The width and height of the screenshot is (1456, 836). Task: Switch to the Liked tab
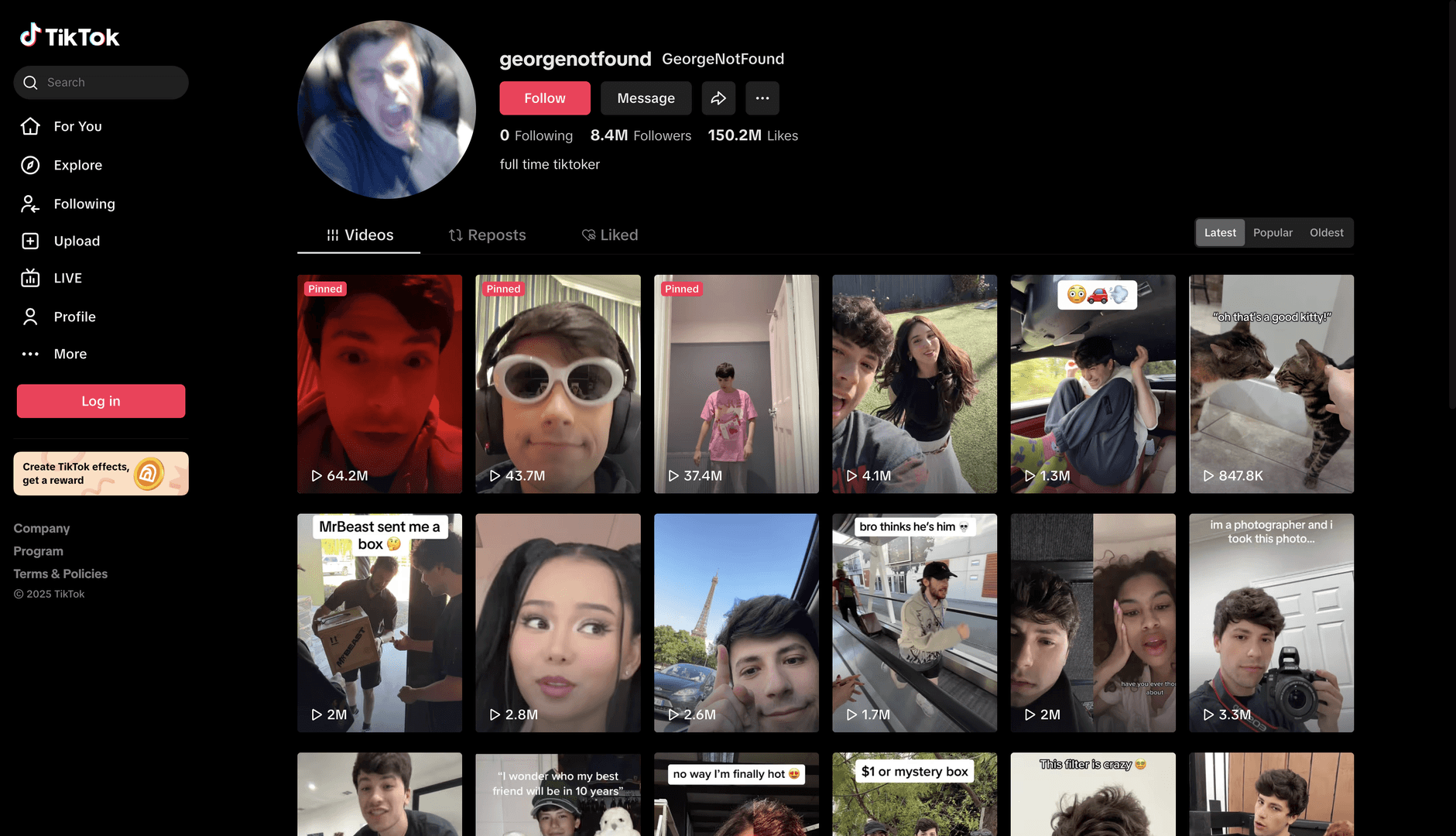tap(609, 235)
